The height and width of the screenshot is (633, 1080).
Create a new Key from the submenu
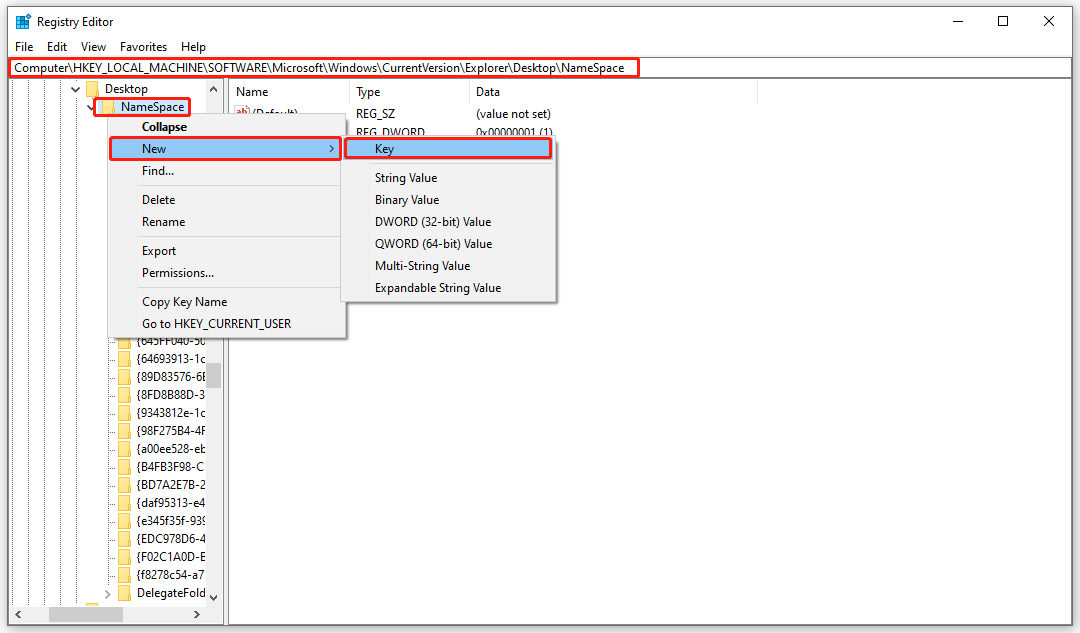448,149
